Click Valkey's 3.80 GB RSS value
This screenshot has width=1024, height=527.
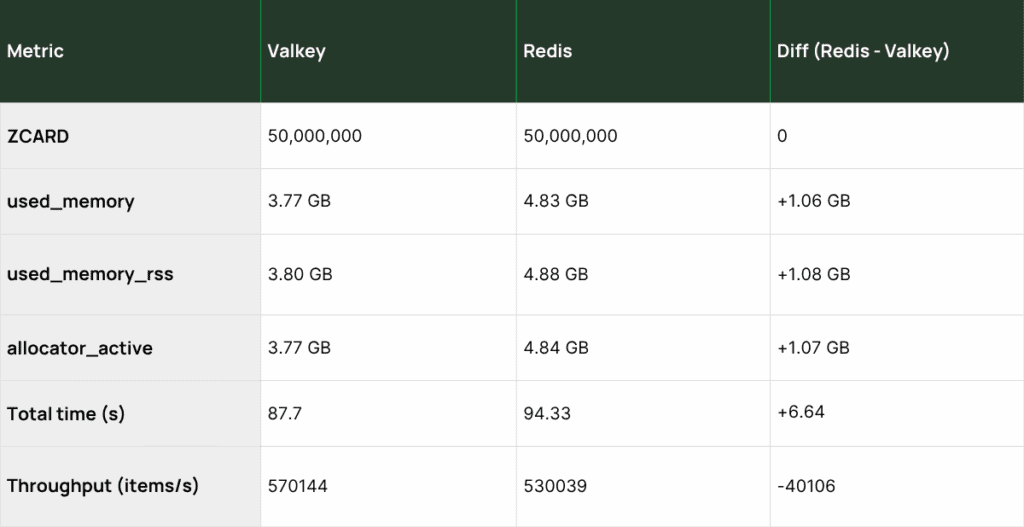click(x=300, y=274)
